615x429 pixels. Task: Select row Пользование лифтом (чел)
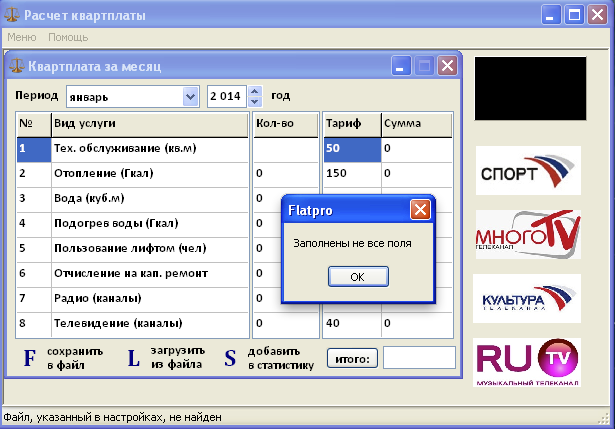pos(133,250)
